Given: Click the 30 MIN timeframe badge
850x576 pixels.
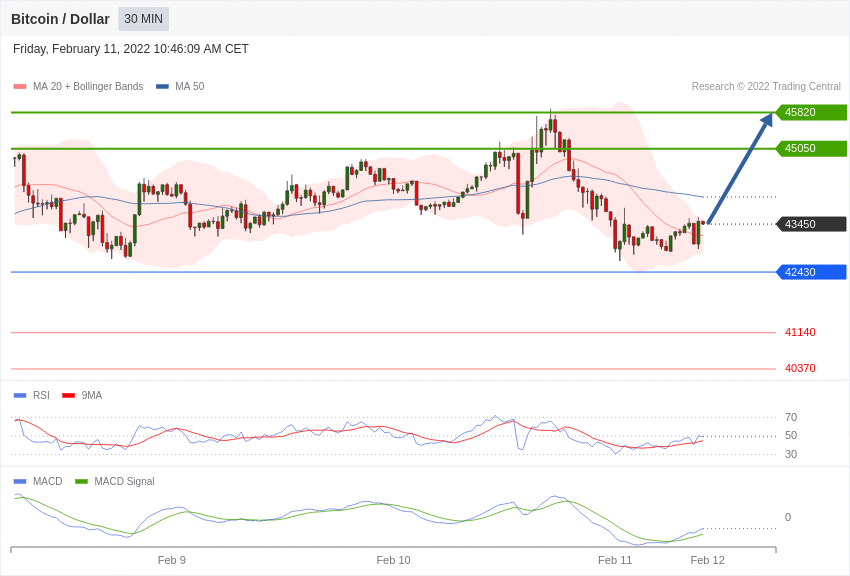Looking at the screenshot, I should (143, 19).
